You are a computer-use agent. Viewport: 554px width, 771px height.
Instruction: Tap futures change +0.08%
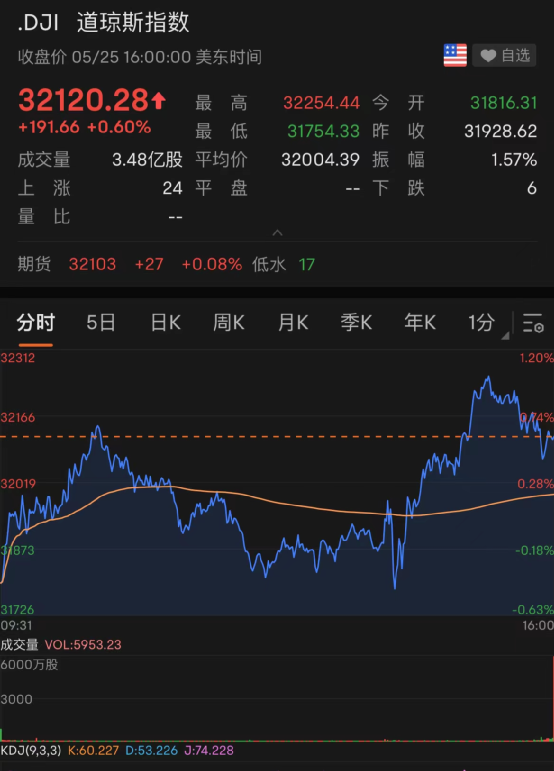click(x=212, y=265)
